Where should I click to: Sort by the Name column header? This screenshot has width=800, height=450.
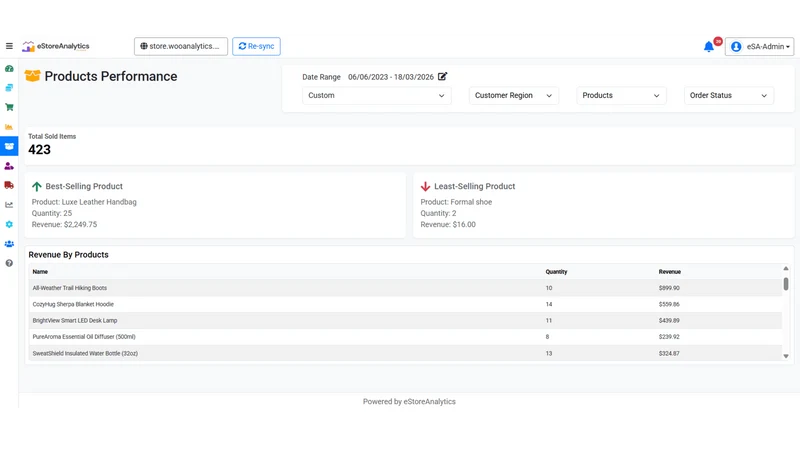coord(40,272)
